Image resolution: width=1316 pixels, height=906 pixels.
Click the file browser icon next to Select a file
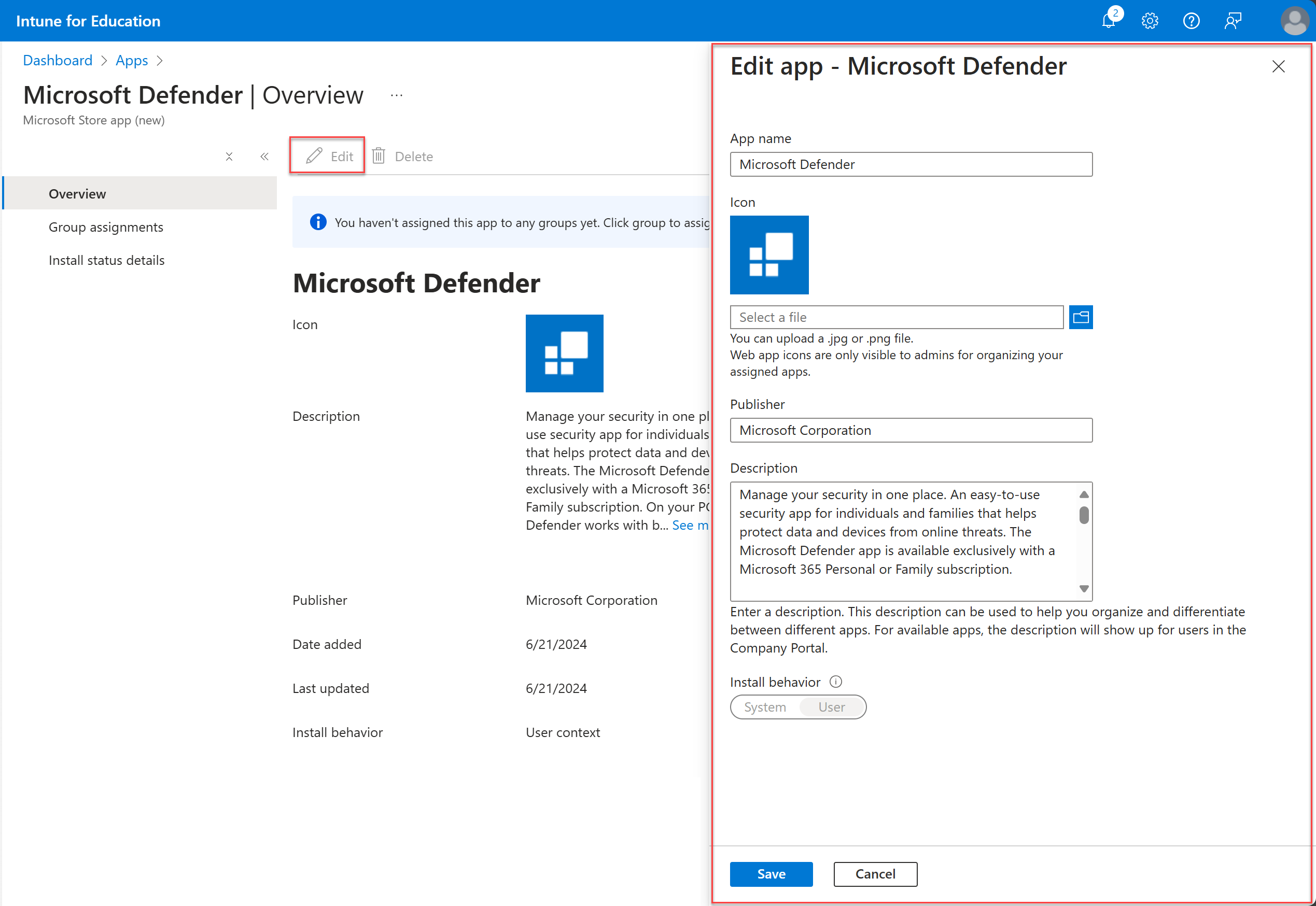(1082, 317)
